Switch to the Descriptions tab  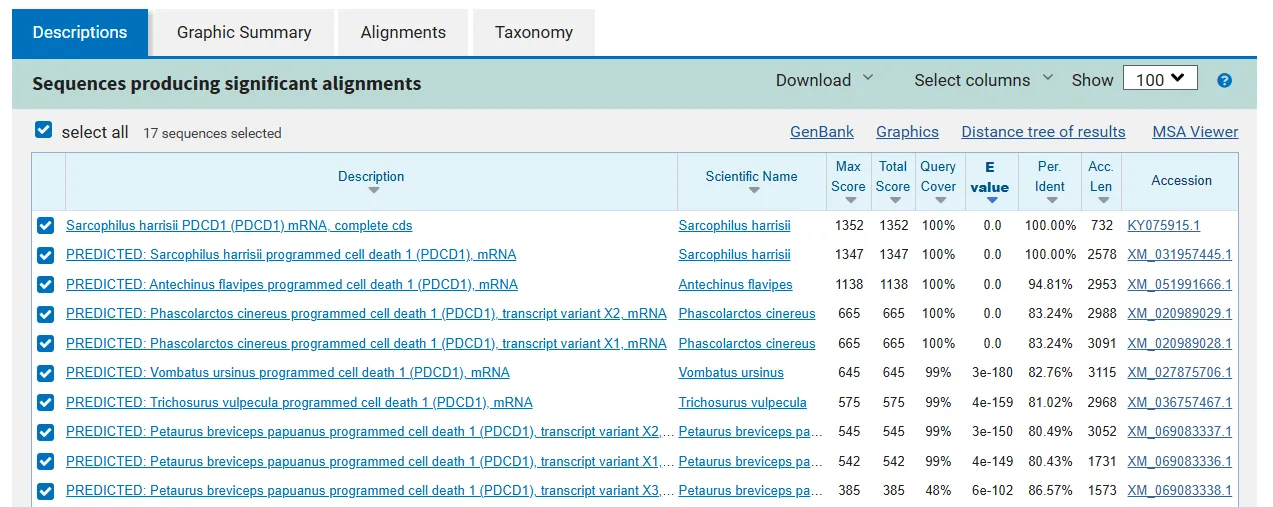(80, 32)
